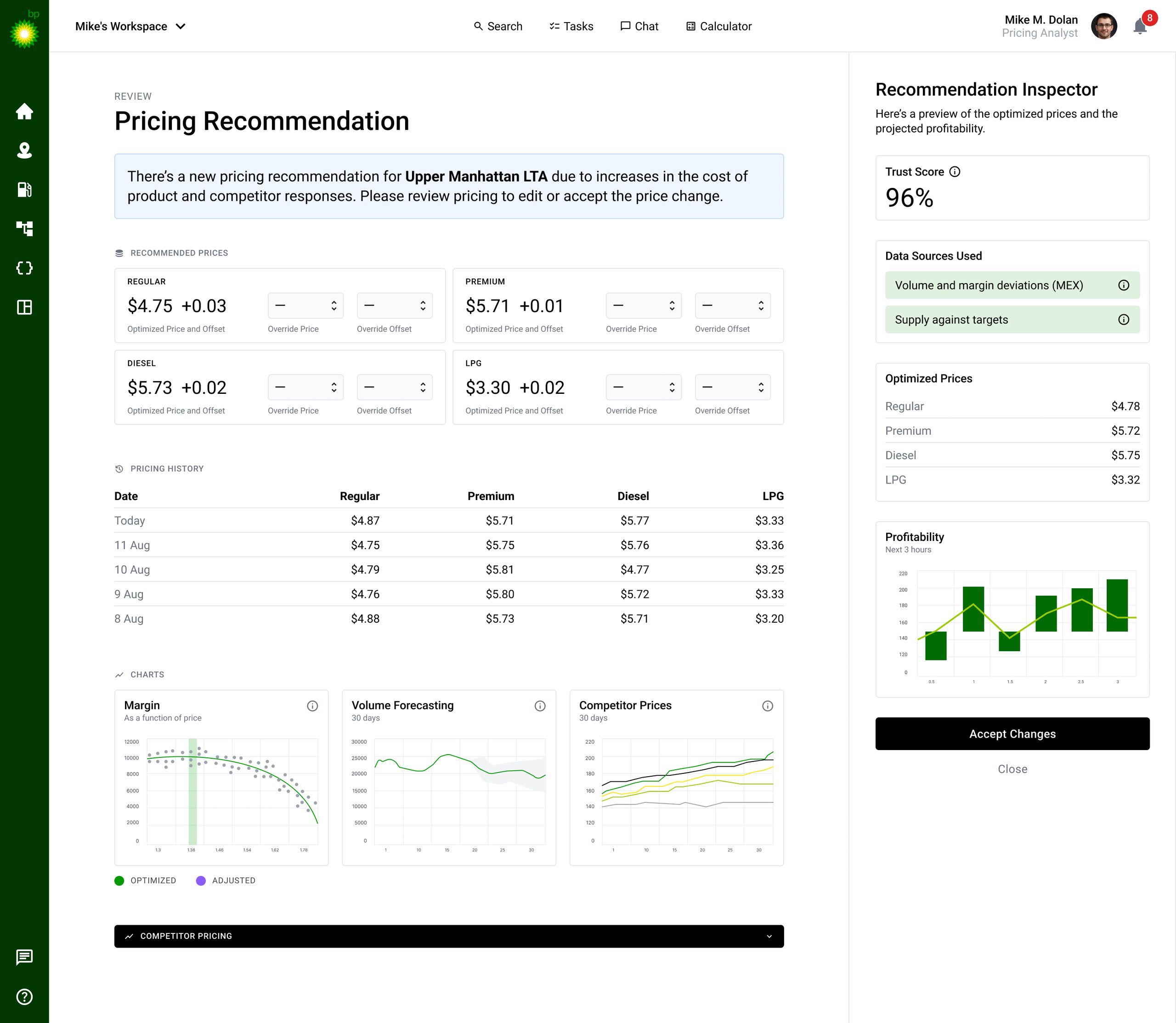Open Search in top navigation
1176x1023 pixels.
point(498,26)
